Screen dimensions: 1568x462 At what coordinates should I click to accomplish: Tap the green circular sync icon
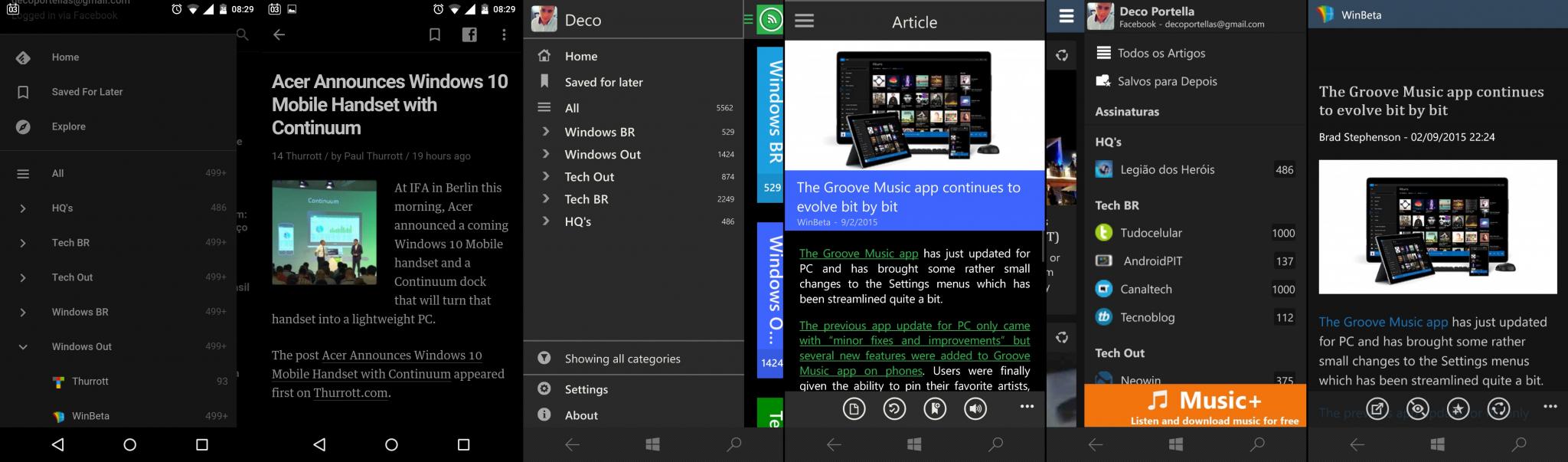click(769, 20)
